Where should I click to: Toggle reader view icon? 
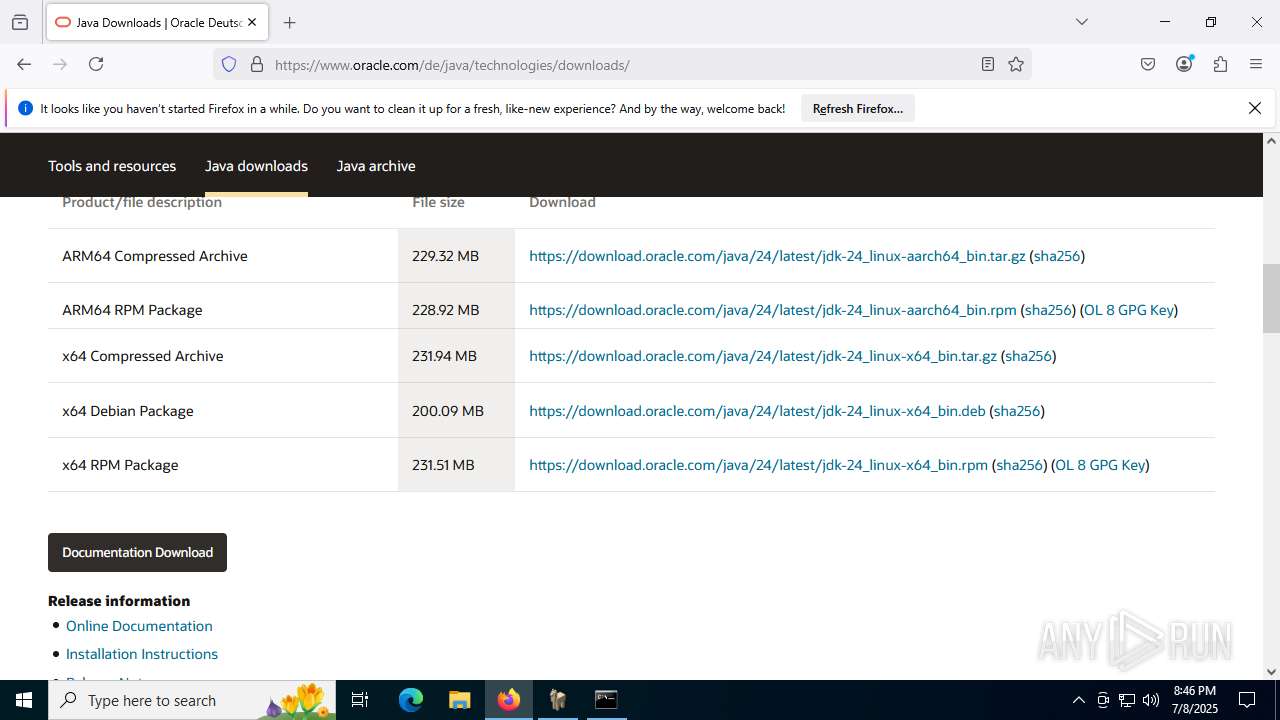coord(988,65)
